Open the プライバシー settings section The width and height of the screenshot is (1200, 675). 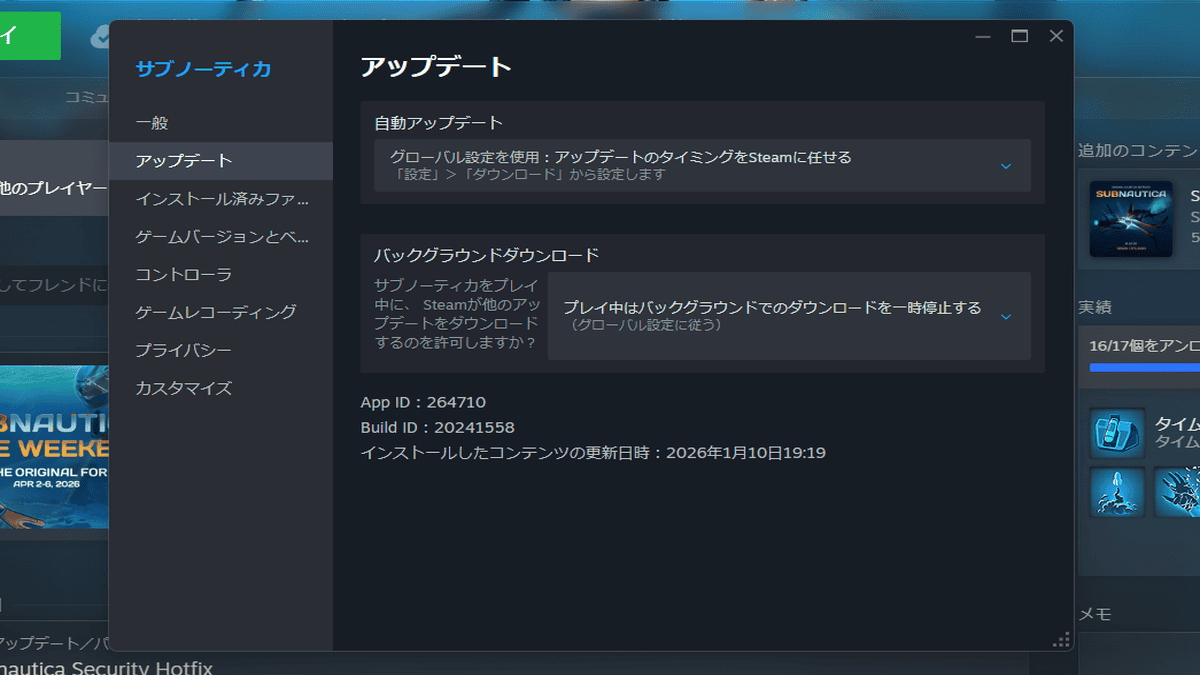pyautogui.click(x=221, y=351)
